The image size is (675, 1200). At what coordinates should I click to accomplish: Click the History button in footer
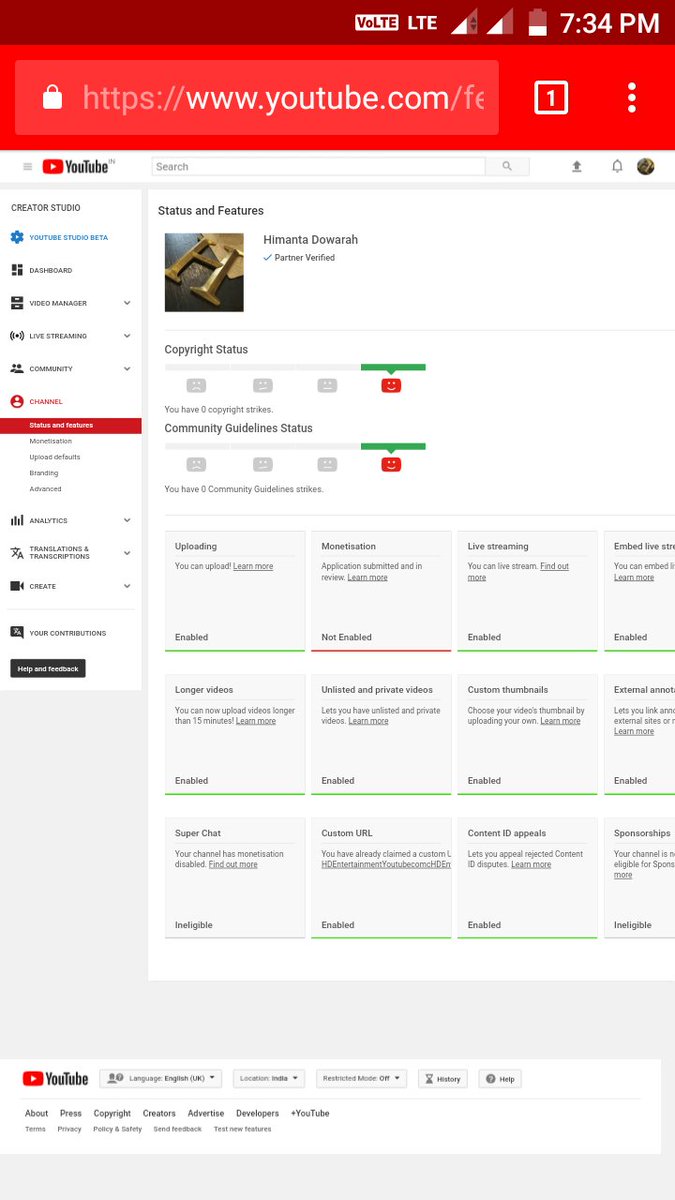point(443,1079)
